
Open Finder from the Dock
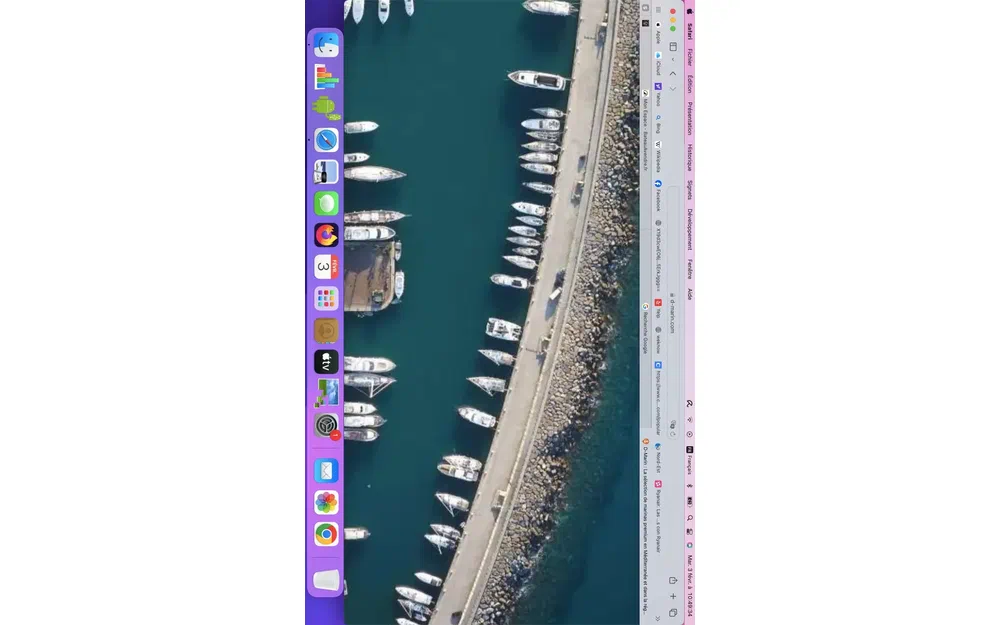tap(326, 45)
